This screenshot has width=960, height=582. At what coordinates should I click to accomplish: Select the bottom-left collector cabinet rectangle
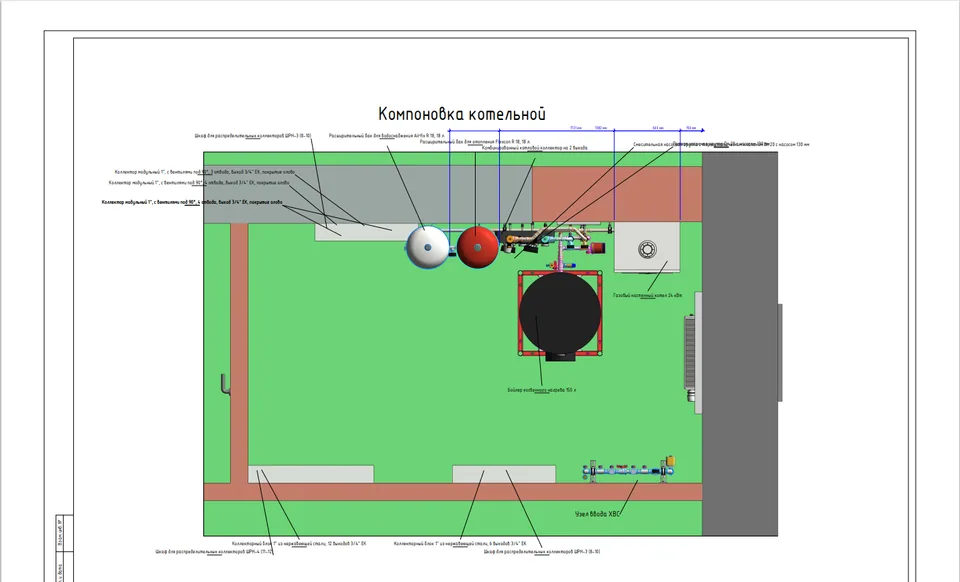311,474
